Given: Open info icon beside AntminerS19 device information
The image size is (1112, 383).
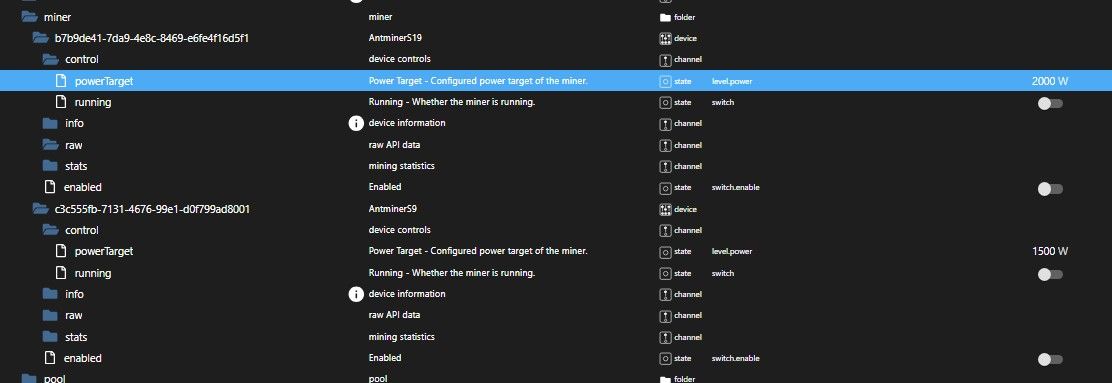Looking at the screenshot, I should pyautogui.click(x=356, y=123).
